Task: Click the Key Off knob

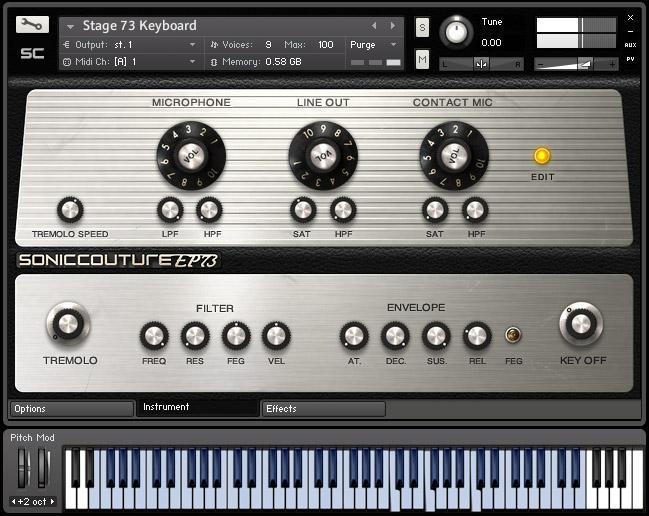Action: [x=581, y=324]
